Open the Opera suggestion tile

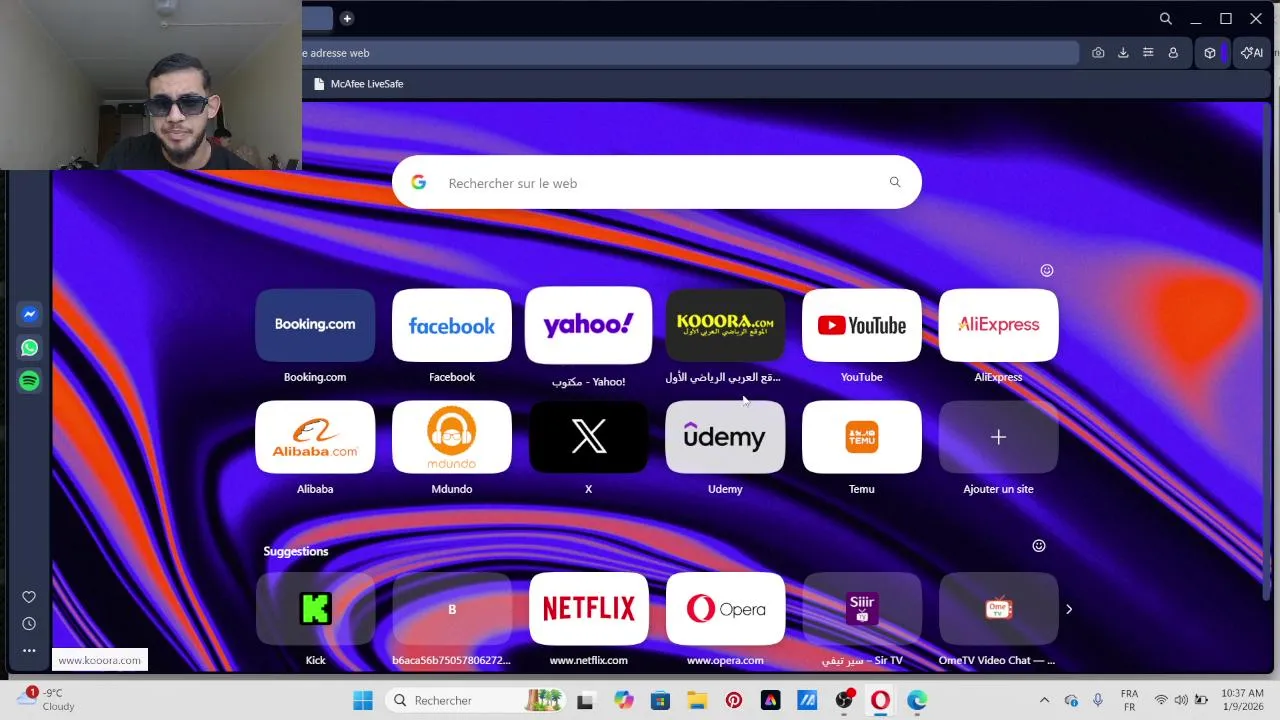pyautogui.click(x=725, y=609)
